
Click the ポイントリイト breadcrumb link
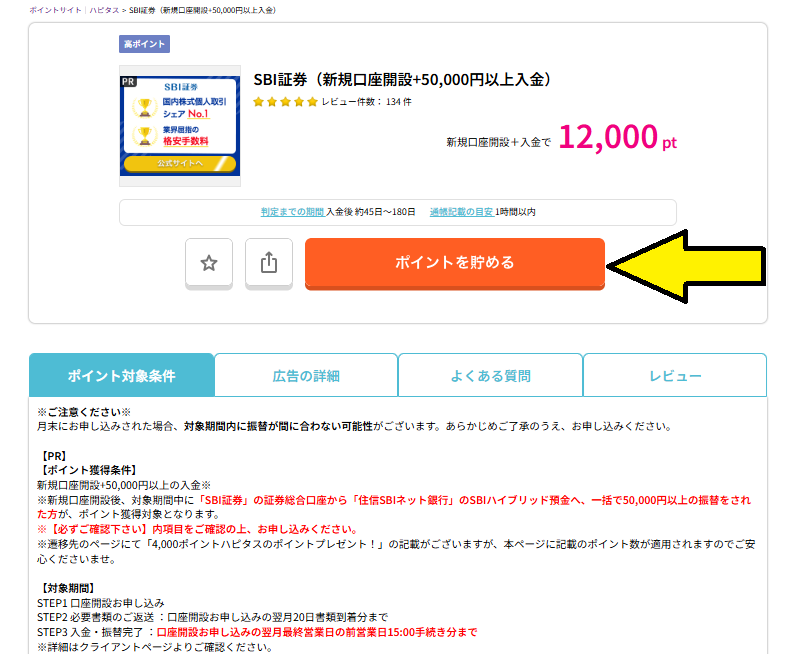point(58,9)
